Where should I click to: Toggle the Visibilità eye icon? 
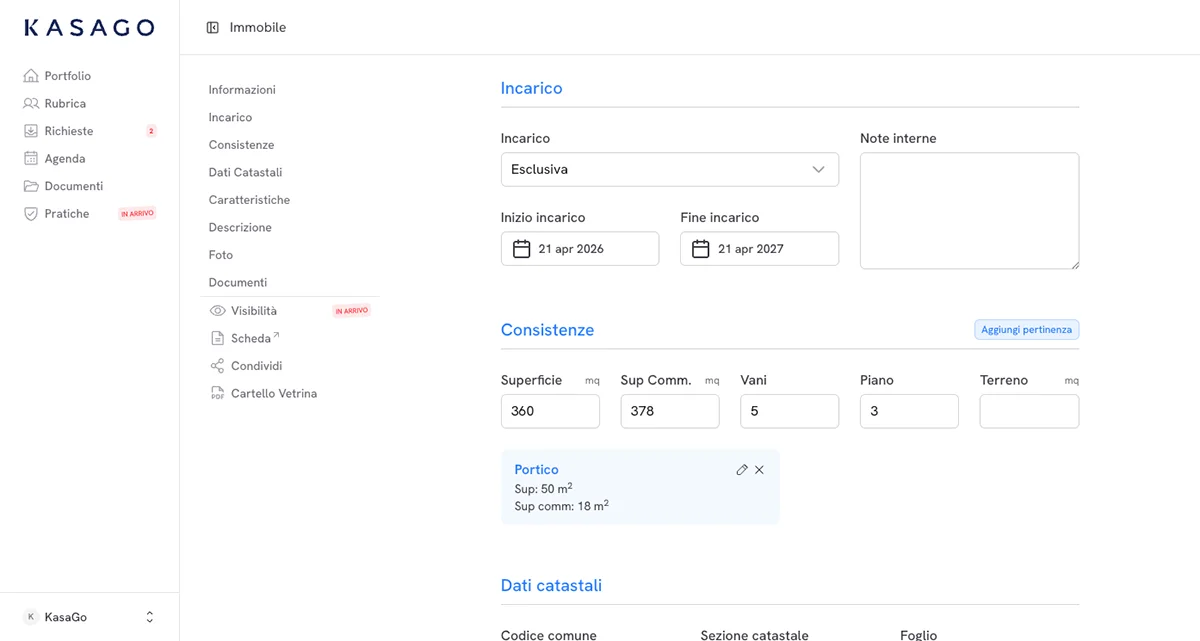[217, 311]
